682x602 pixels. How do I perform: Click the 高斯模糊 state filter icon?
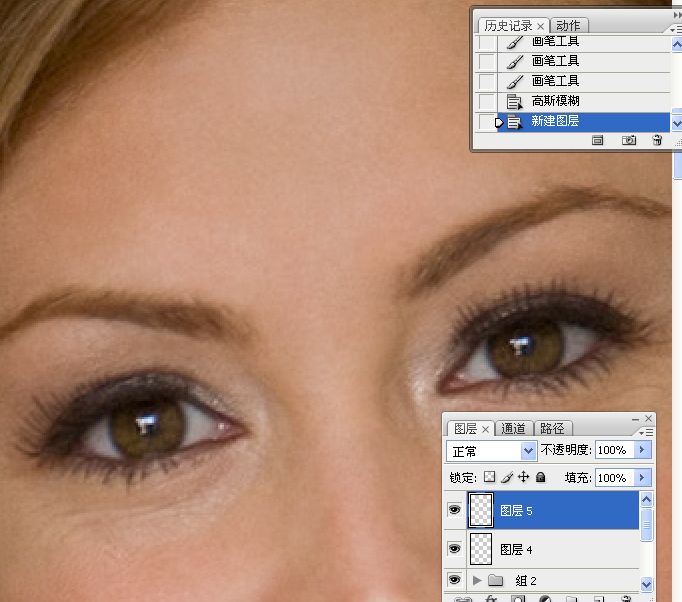point(514,102)
